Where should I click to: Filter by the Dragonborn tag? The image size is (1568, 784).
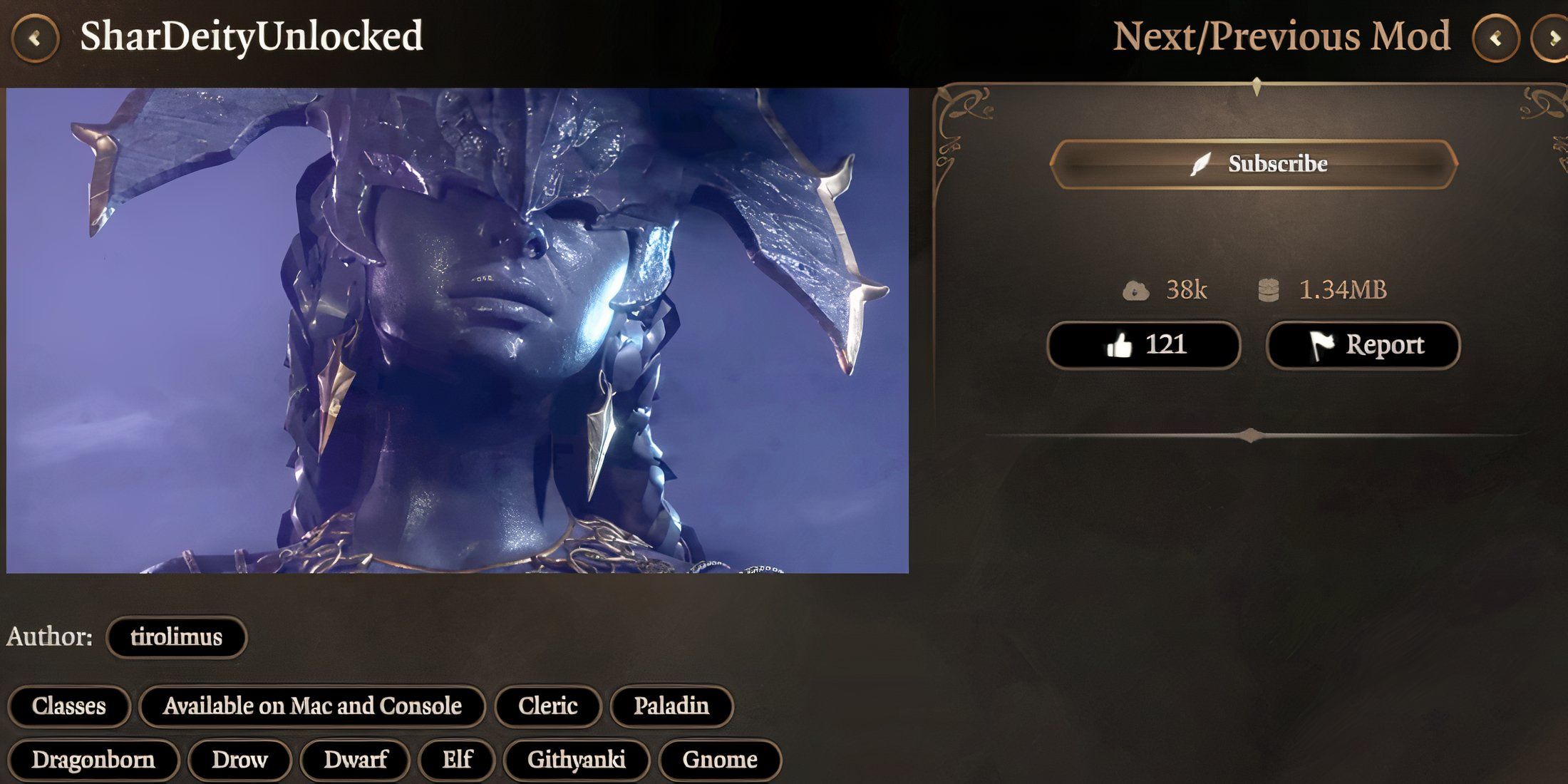tap(93, 760)
